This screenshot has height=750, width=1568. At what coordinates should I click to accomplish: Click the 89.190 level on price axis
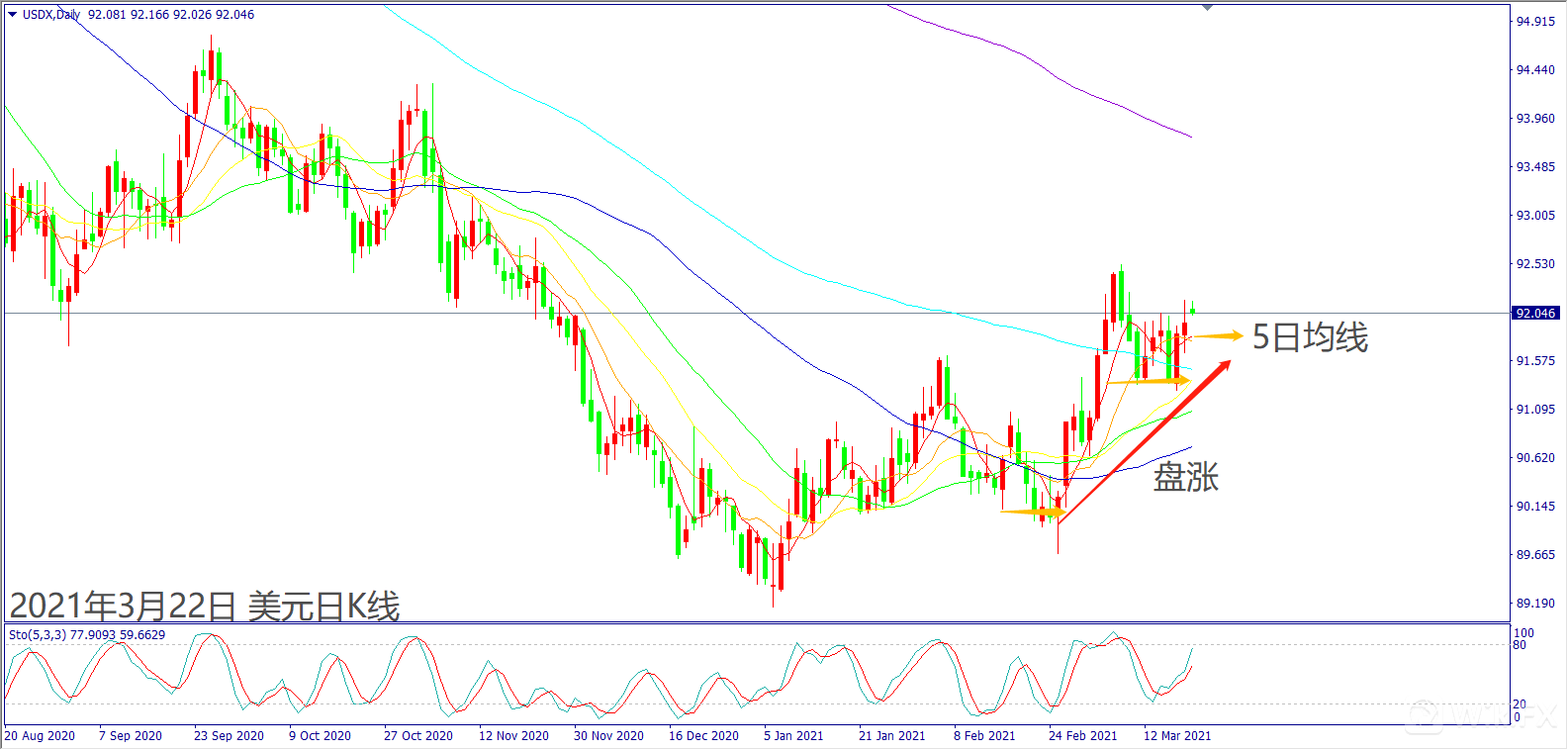point(1535,604)
